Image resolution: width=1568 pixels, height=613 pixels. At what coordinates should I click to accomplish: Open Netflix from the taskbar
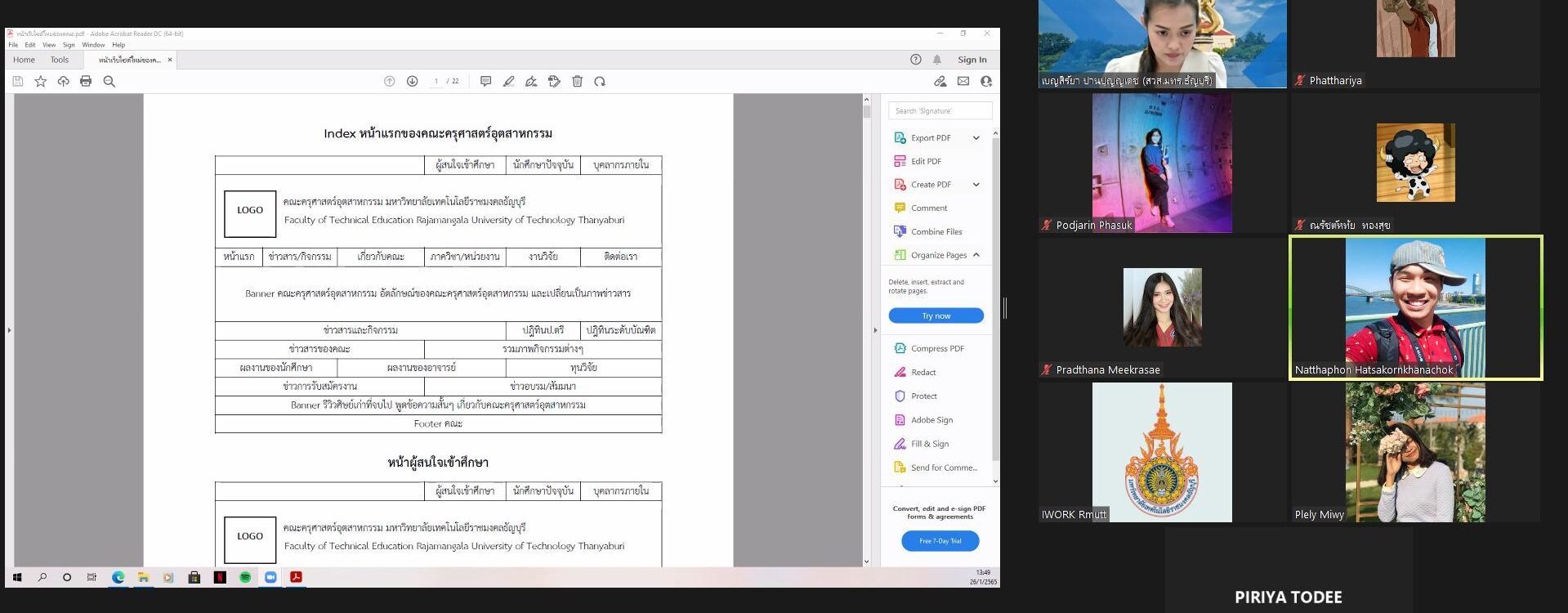click(x=220, y=577)
